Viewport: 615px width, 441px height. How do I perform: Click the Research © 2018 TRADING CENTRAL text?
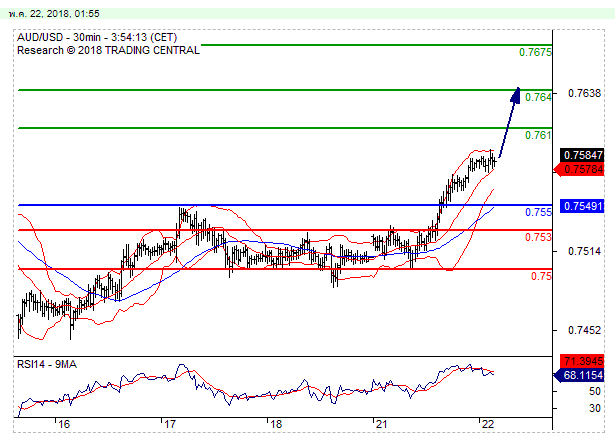pos(108,50)
